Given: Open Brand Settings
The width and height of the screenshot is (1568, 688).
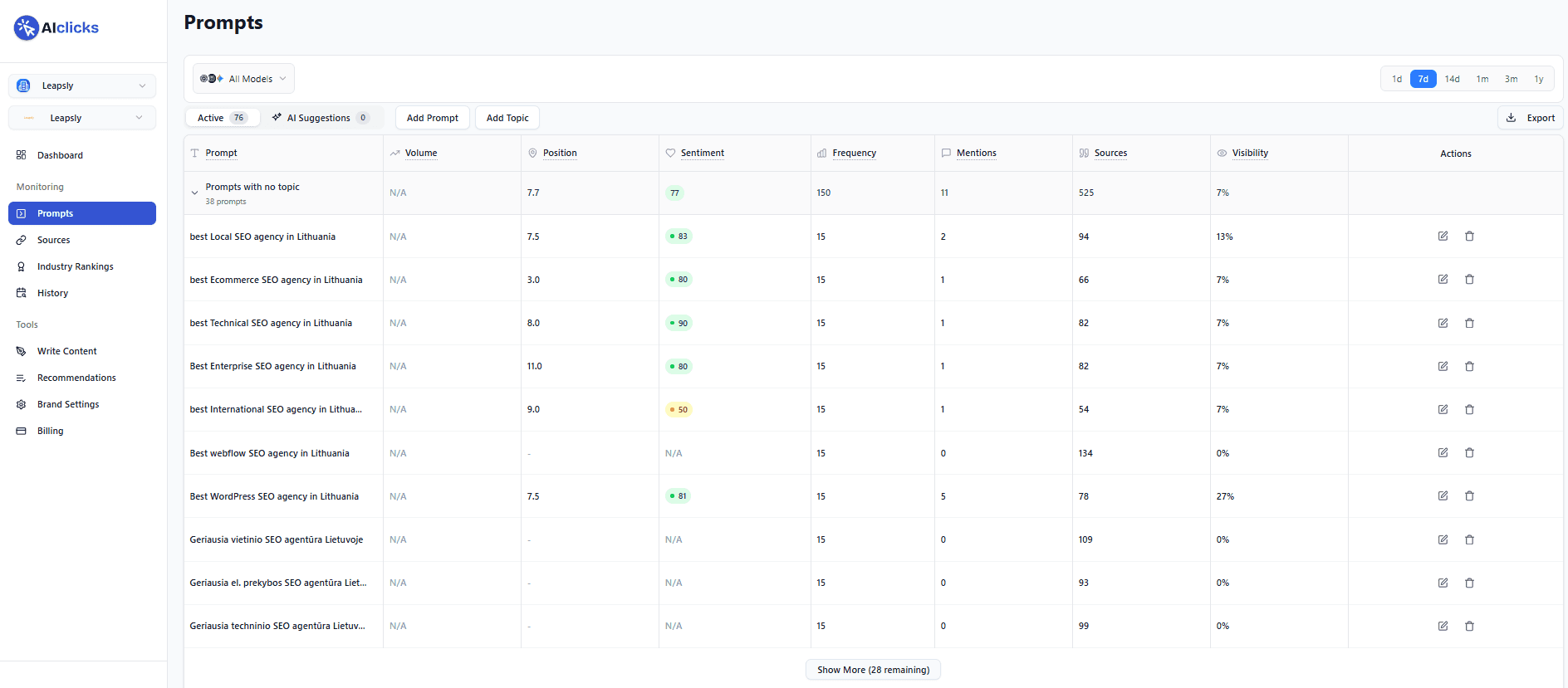Looking at the screenshot, I should coord(82,404).
